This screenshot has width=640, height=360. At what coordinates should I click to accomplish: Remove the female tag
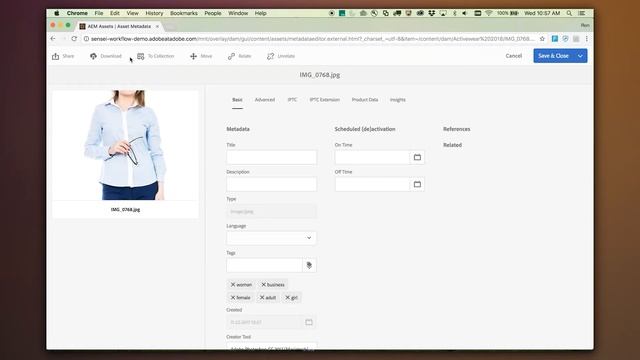233,298
